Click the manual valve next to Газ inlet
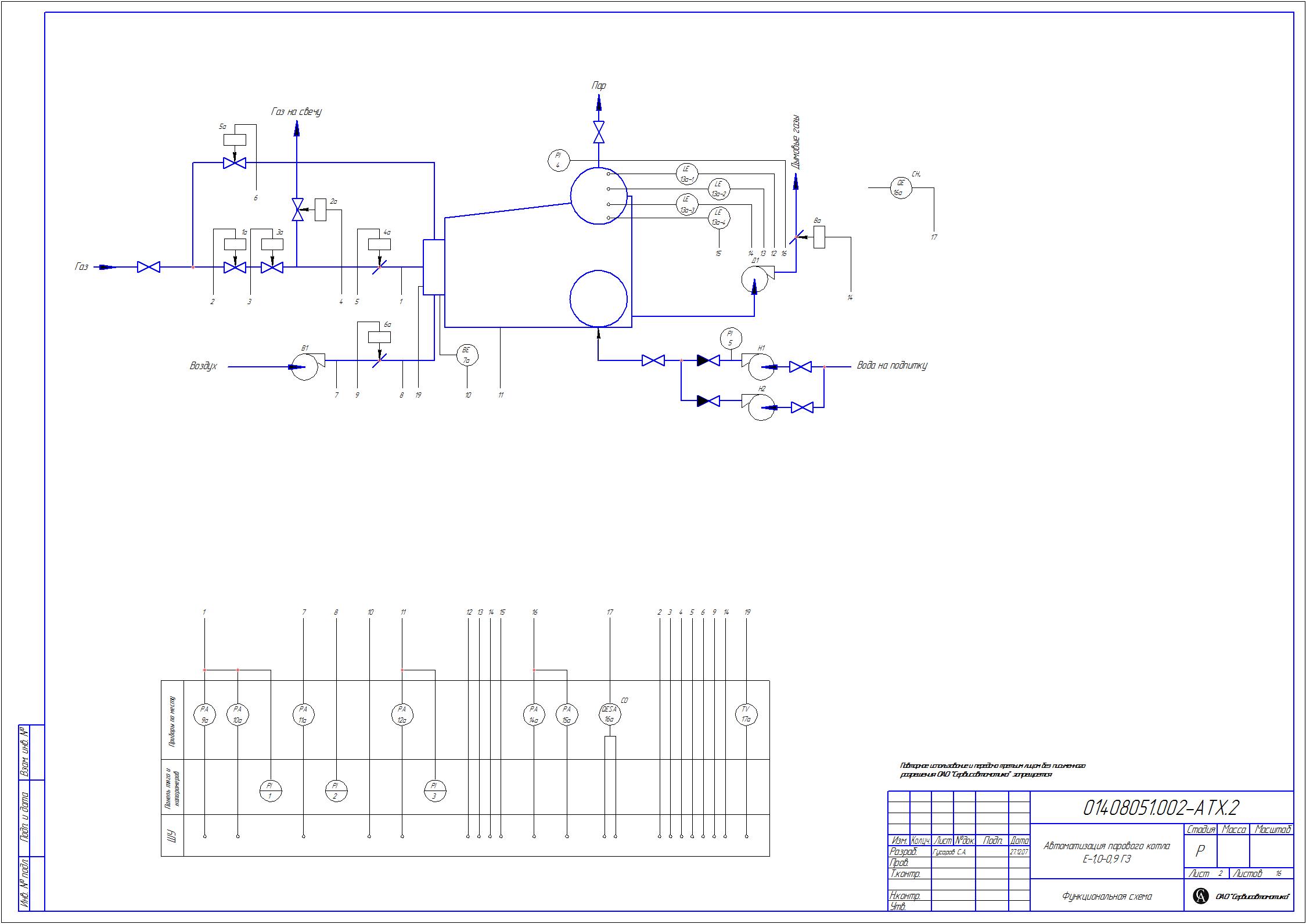Viewport: 1306px width, 924px height. tap(149, 267)
